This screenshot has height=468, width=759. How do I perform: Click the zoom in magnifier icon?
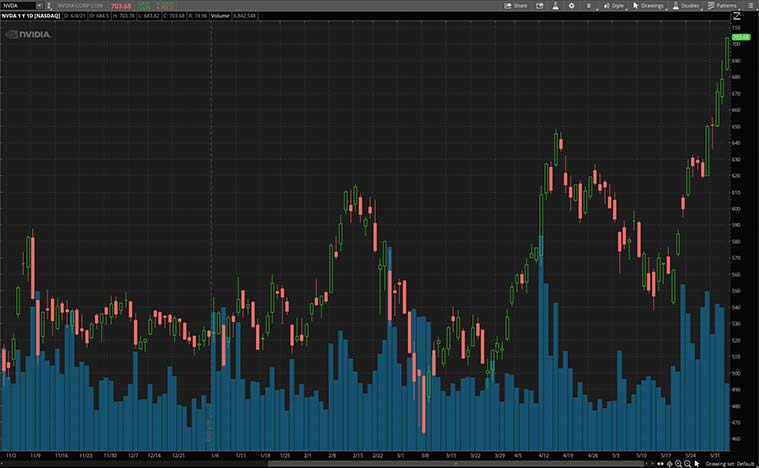[680, 463]
